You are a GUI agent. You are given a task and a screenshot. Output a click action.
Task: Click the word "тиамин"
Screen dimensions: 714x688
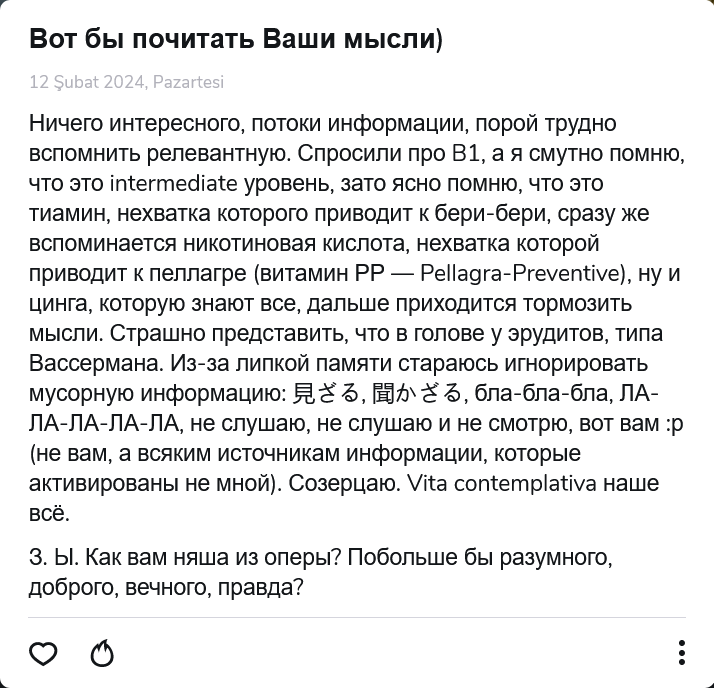coord(62,214)
